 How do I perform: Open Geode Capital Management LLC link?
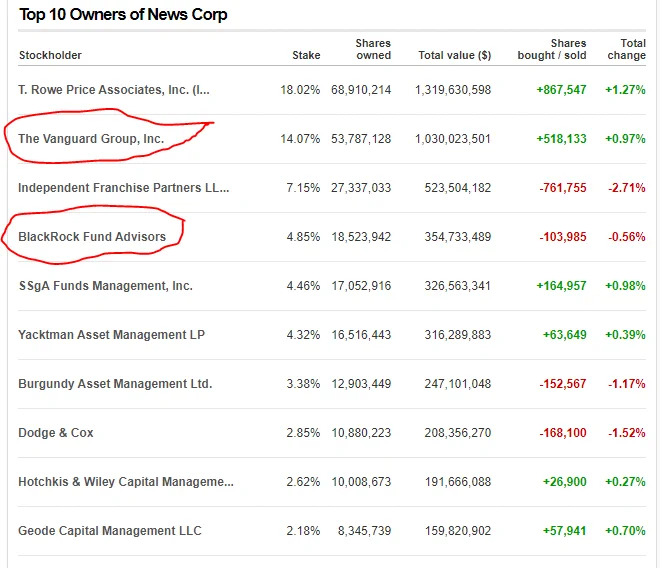pyautogui.click(x=110, y=531)
